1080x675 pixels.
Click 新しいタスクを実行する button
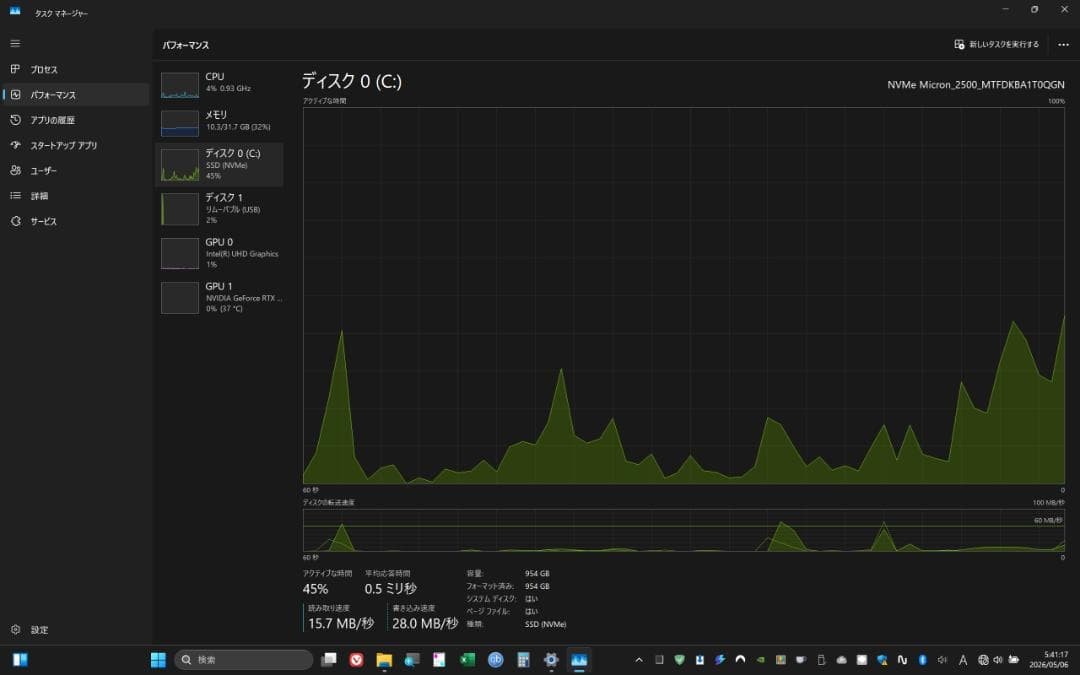(x=996, y=44)
